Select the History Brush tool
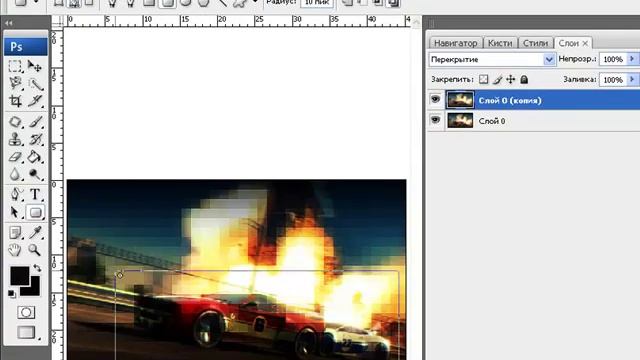The image size is (640, 360). pyautogui.click(x=35, y=140)
